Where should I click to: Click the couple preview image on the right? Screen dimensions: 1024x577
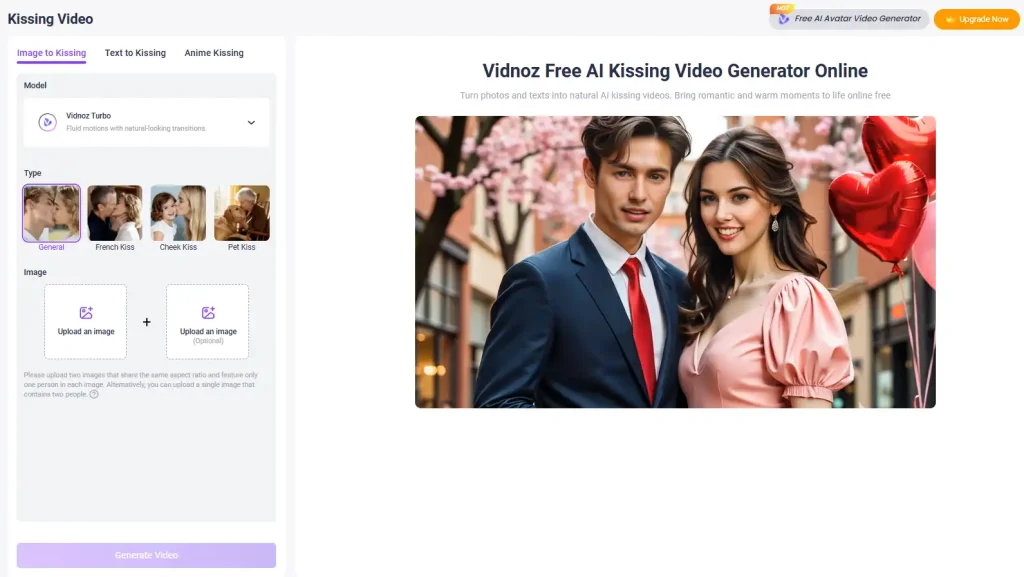[x=675, y=262]
